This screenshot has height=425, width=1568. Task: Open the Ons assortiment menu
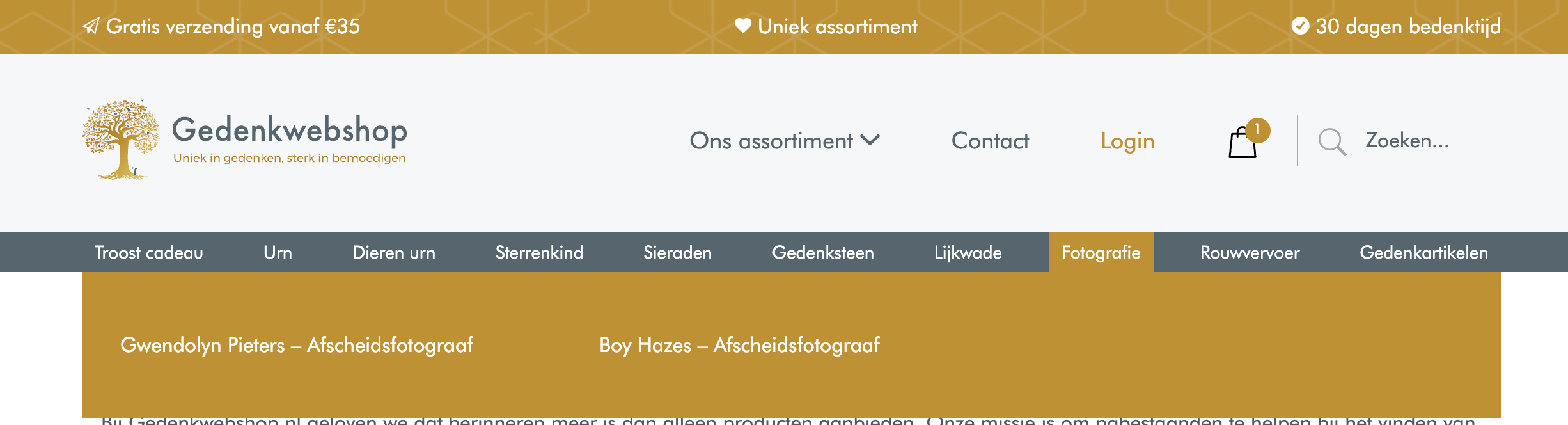pyautogui.click(x=771, y=141)
